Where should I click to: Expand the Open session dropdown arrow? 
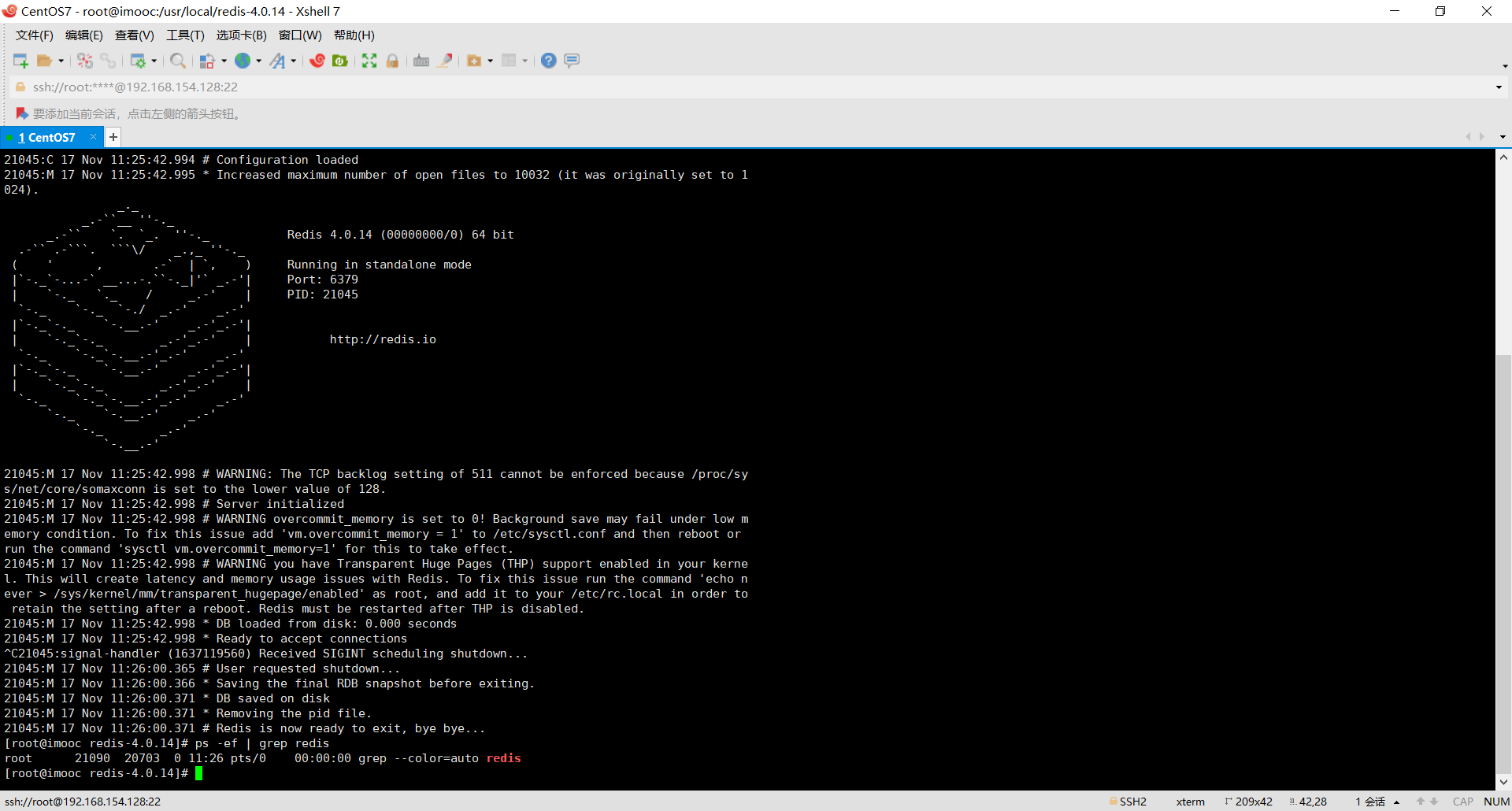coord(61,61)
